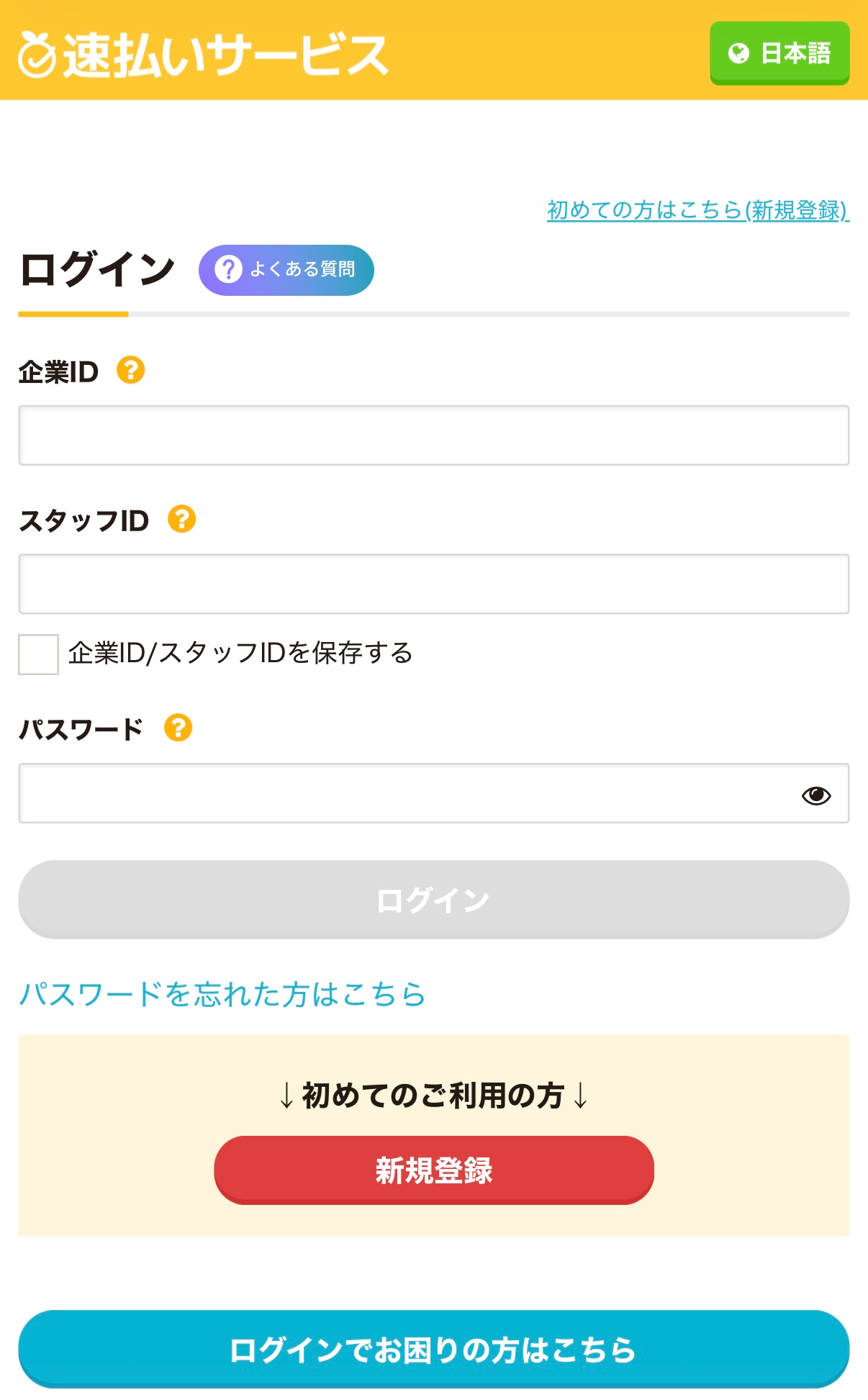Open the よくある質問 FAQ button

pos(286,270)
